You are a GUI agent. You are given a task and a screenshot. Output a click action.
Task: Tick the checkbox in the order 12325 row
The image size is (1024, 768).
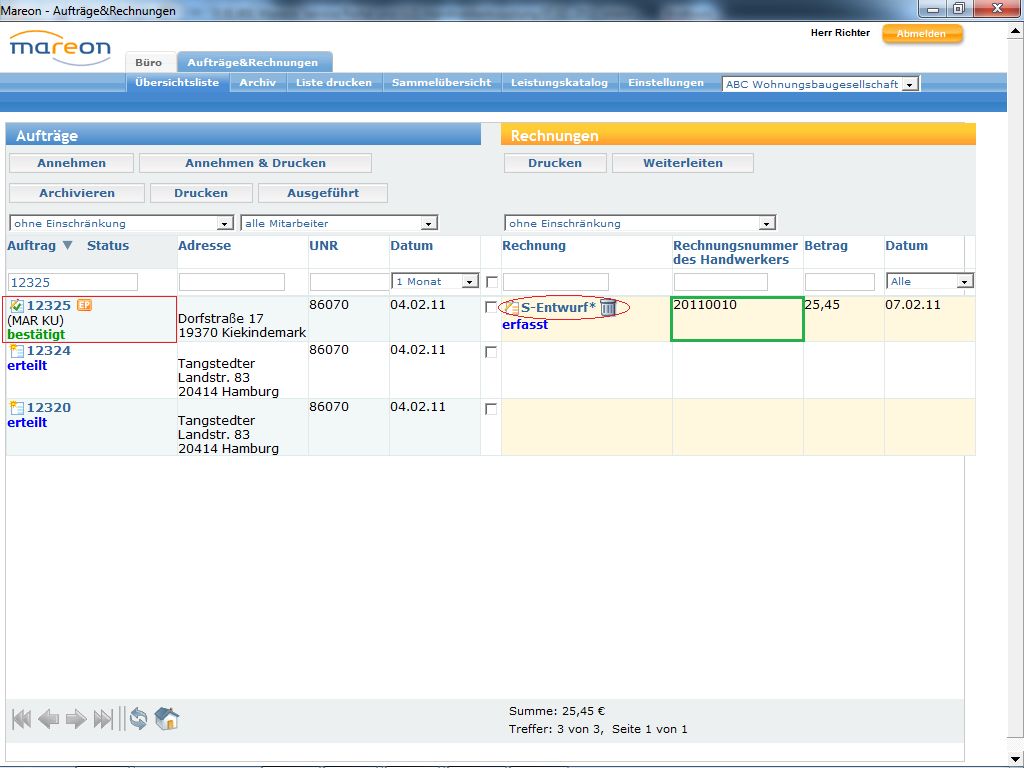491,308
